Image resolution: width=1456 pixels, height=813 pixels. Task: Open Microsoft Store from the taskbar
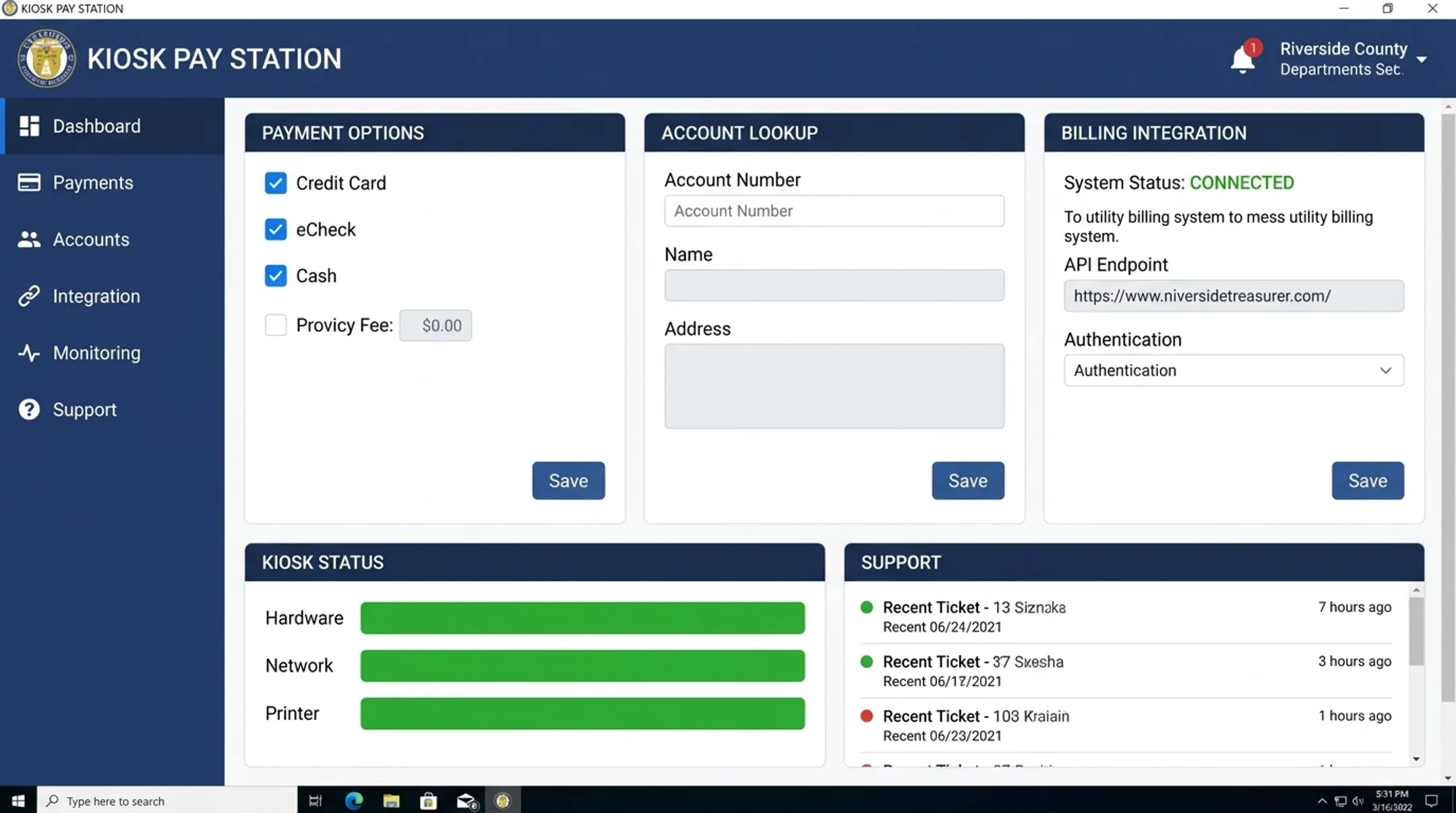tap(428, 801)
